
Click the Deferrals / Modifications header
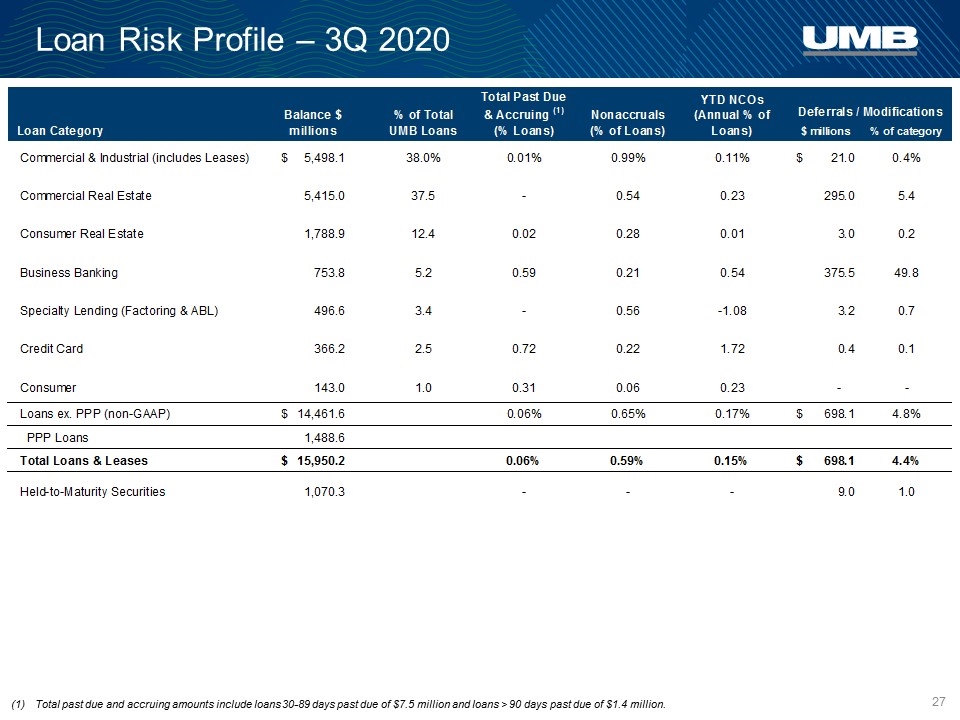coord(870,111)
